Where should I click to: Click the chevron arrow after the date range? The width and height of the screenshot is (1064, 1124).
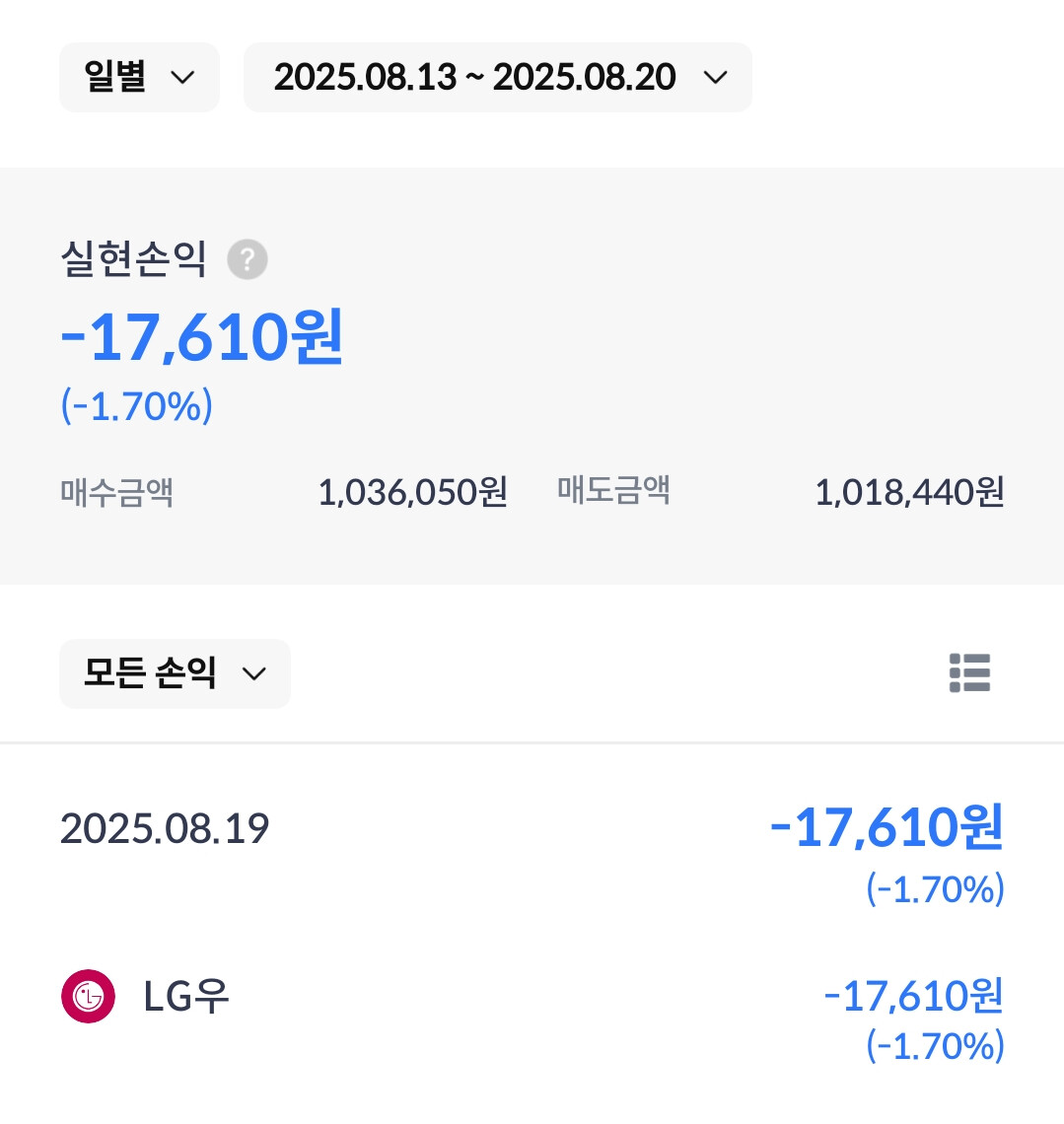click(x=715, y=78)
